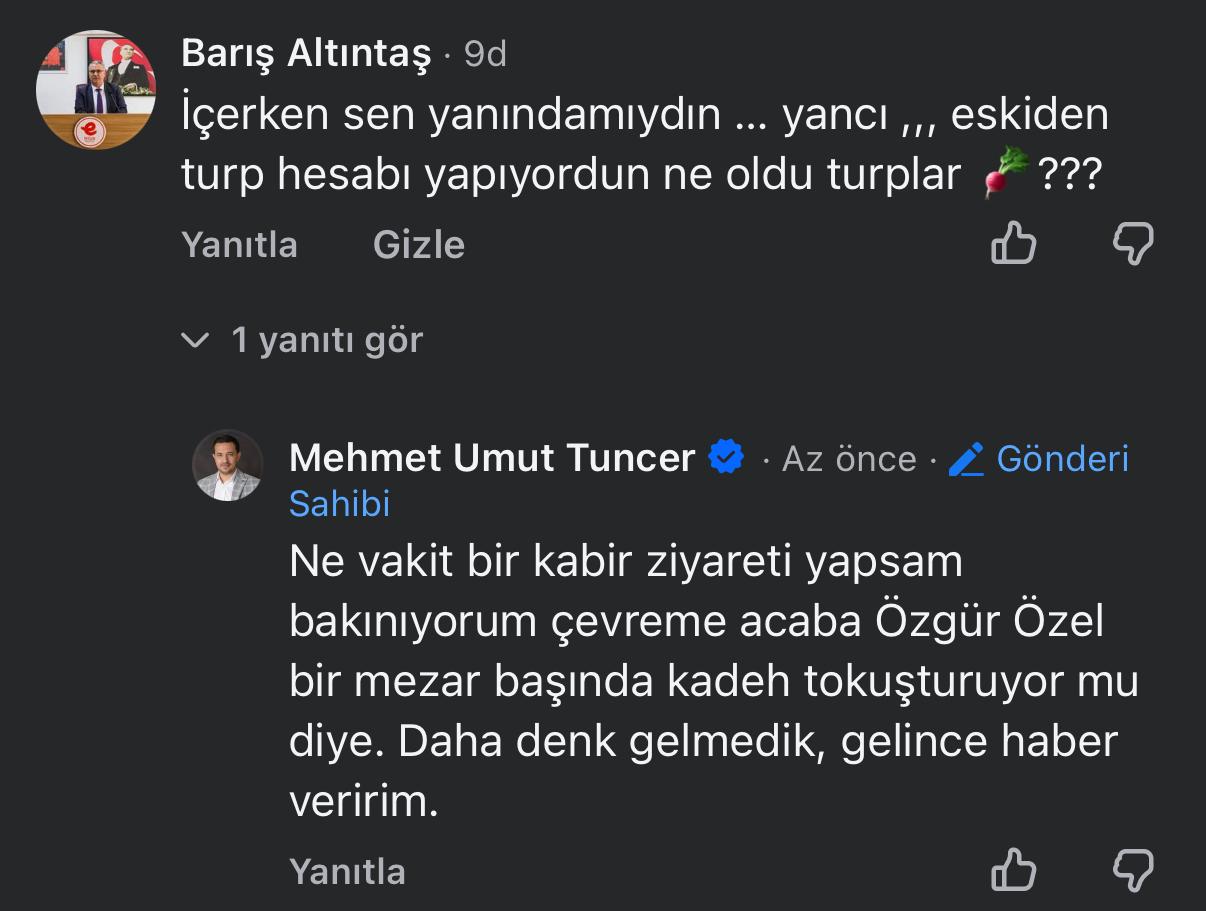Screen dimensions: 1206x911
Task: Like Barış Altıntaş's comment with thumbs up
Action: point(1013,243)
